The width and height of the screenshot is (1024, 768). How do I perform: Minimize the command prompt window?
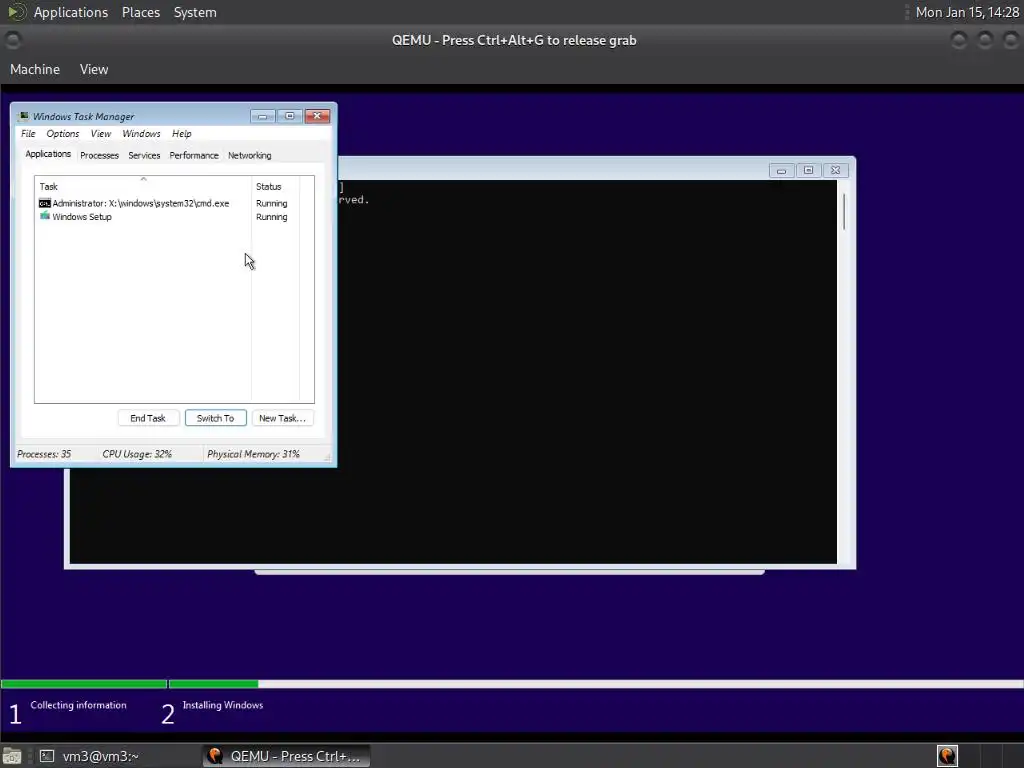point(781,170)
